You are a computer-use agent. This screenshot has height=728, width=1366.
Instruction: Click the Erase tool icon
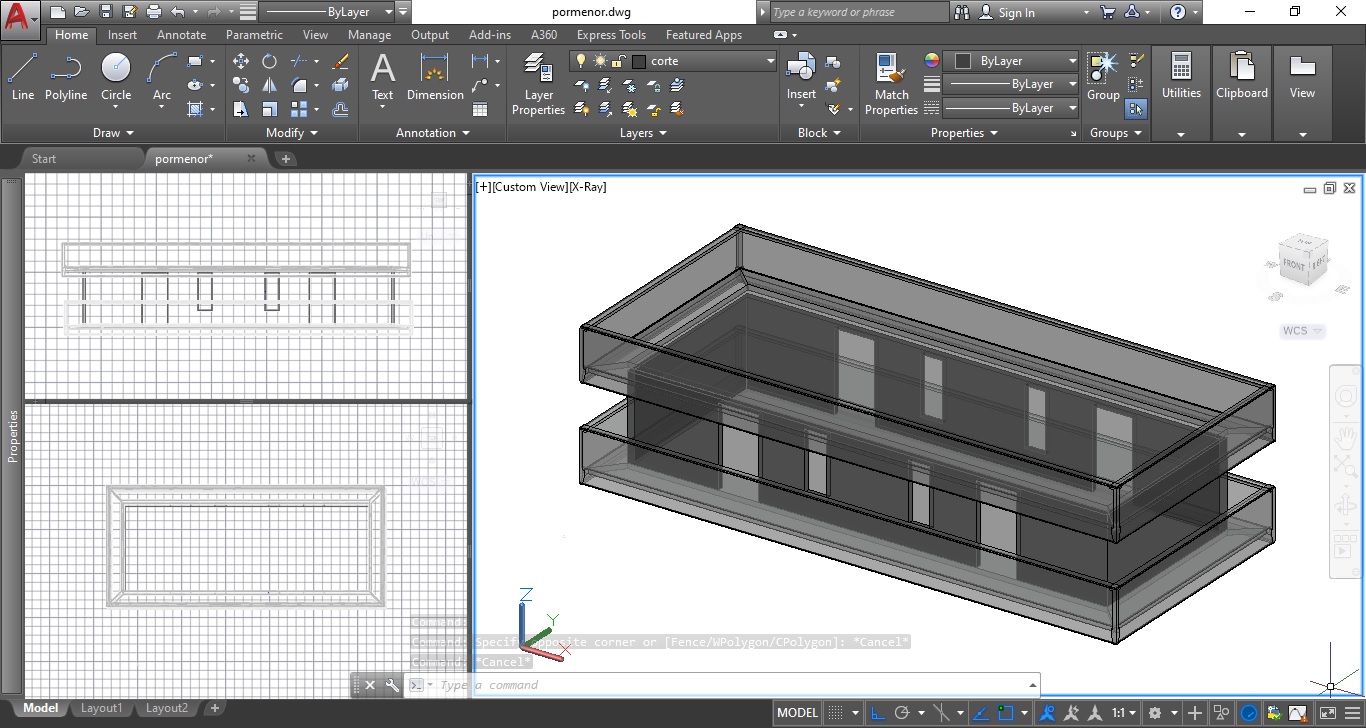[340, 61]
